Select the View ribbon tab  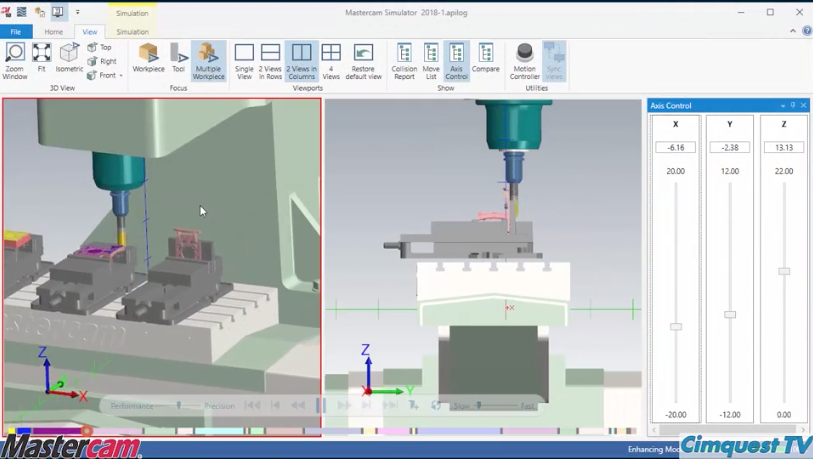point(90,32)
